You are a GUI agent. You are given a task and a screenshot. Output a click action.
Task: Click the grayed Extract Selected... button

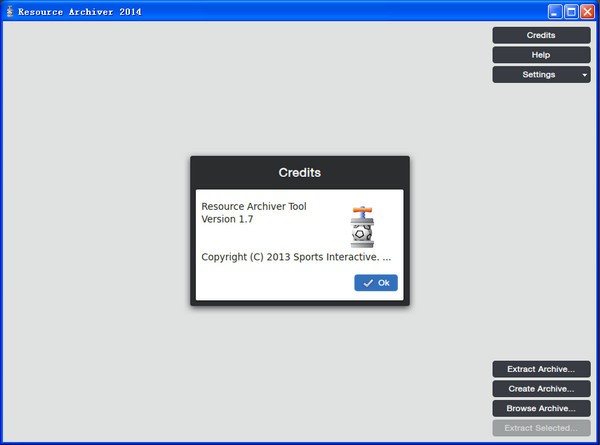pos(541,428)
